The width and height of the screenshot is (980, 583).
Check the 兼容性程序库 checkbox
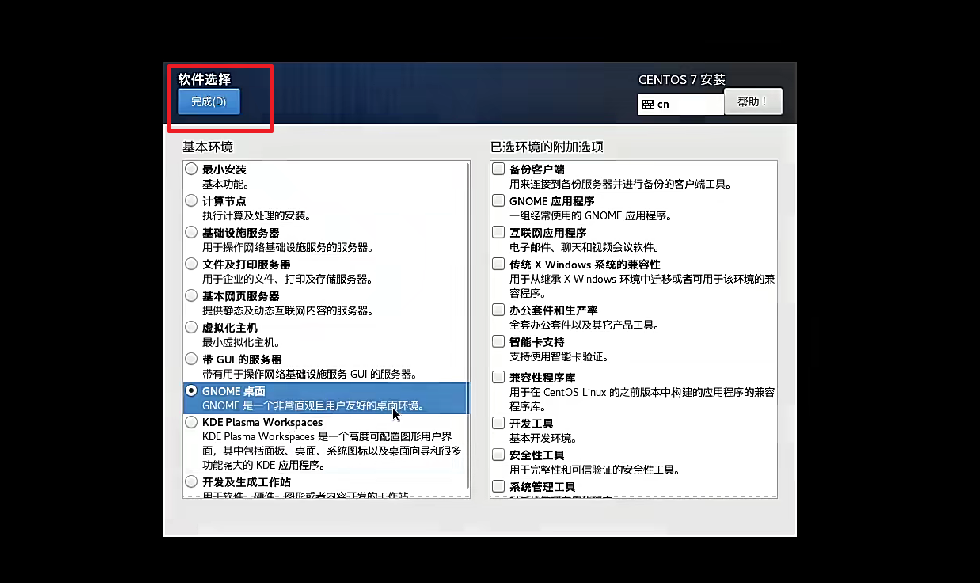point(498,377)
